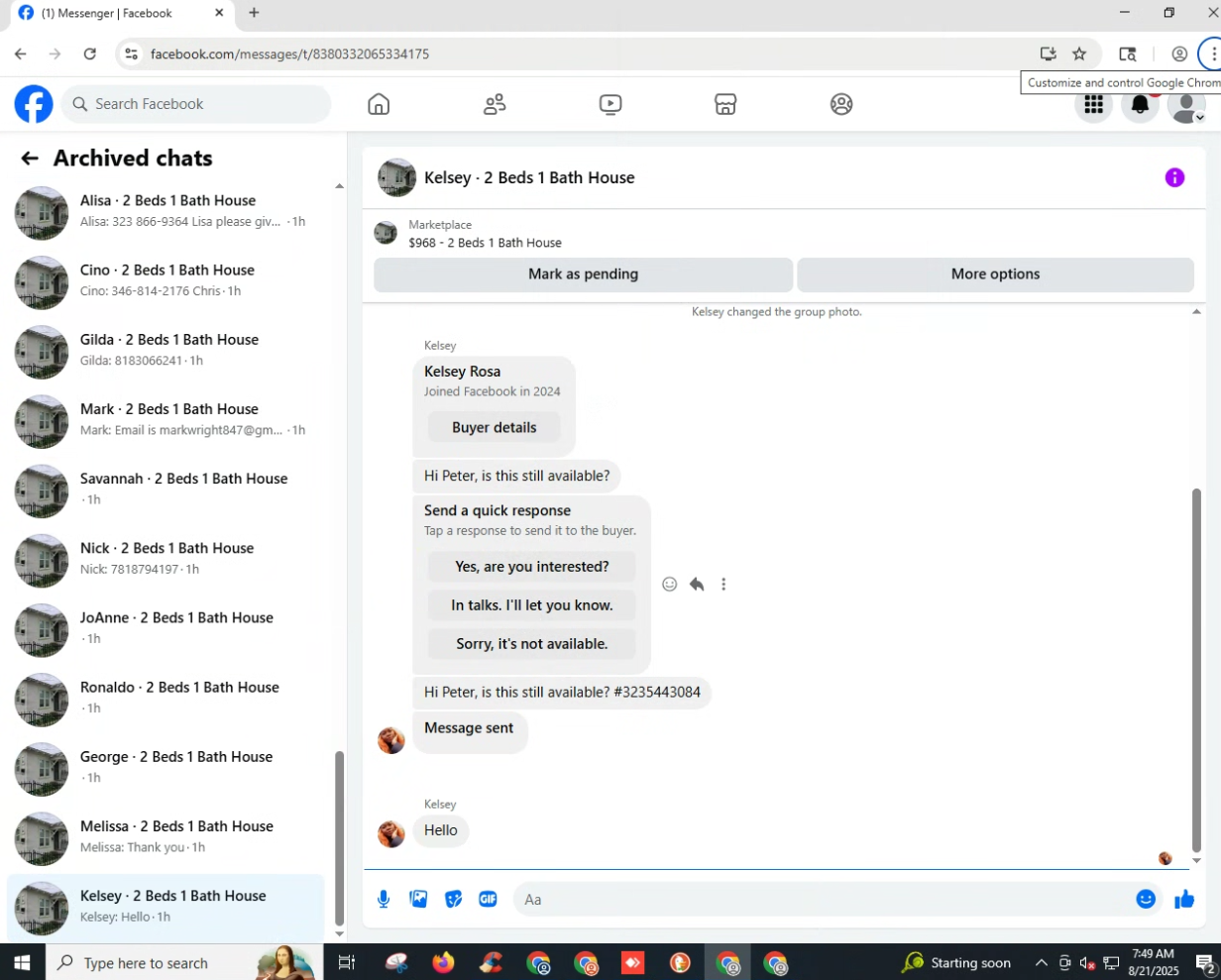Send 'Yes, are you interested?' quick response
Image resolution: width=1221 pixels, height=980 pixels.
point(532,567)
